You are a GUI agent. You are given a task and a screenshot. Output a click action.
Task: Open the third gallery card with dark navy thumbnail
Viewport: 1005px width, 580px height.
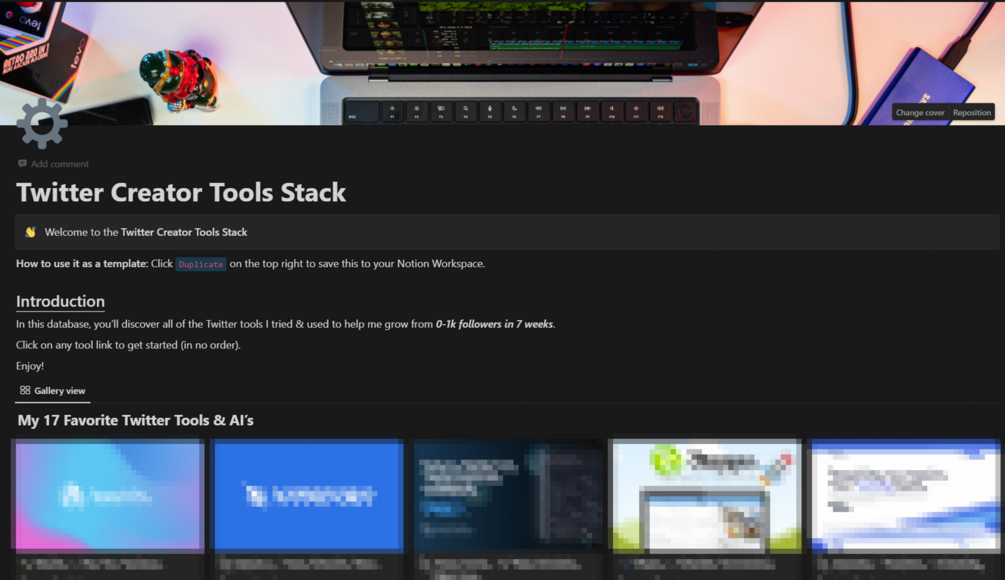(x=508, y=510)
